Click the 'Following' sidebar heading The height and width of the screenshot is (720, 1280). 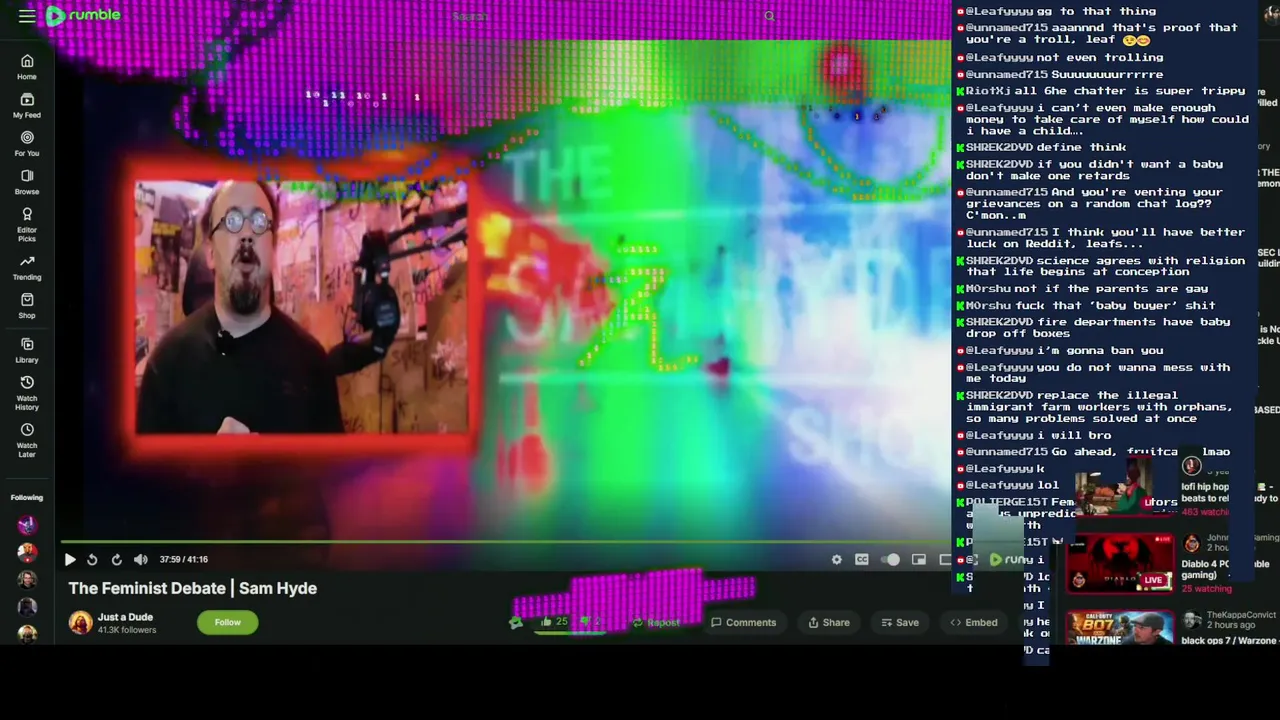click(x=27, y=498)
